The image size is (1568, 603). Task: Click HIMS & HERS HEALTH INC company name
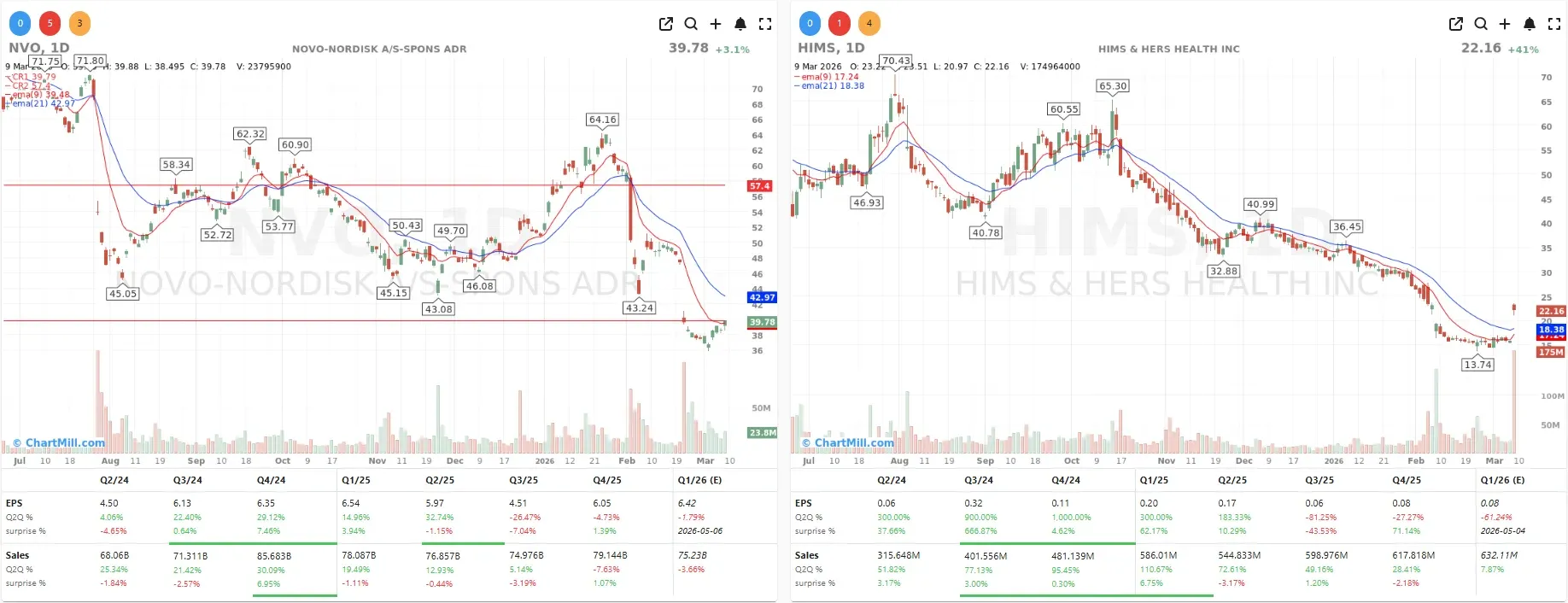tap(1168, 49)
